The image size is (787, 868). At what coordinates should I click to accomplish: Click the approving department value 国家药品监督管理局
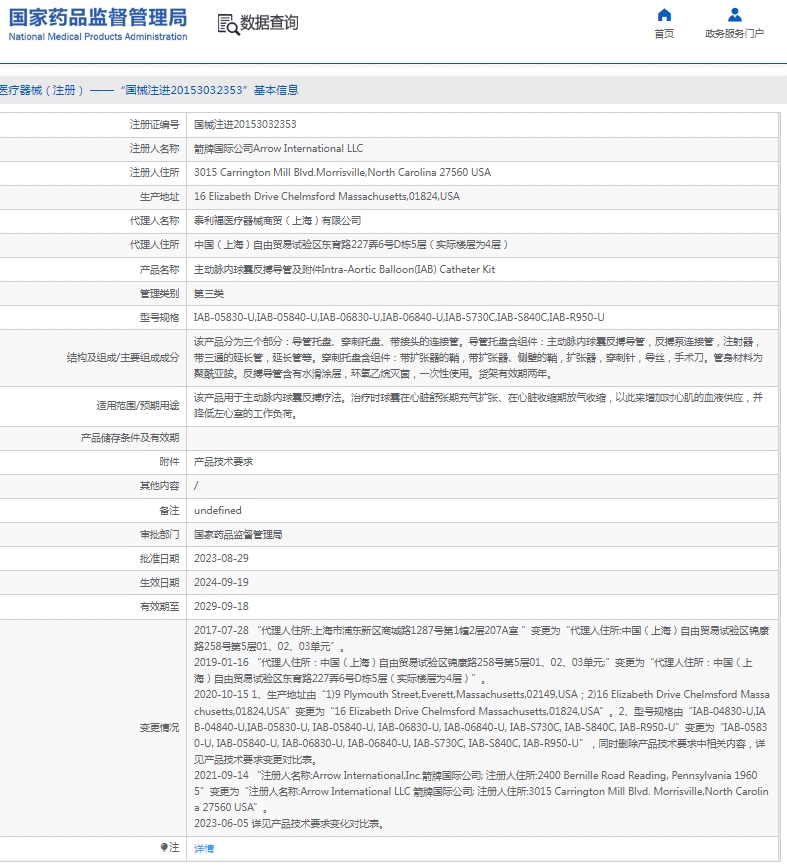click(238, 534)
